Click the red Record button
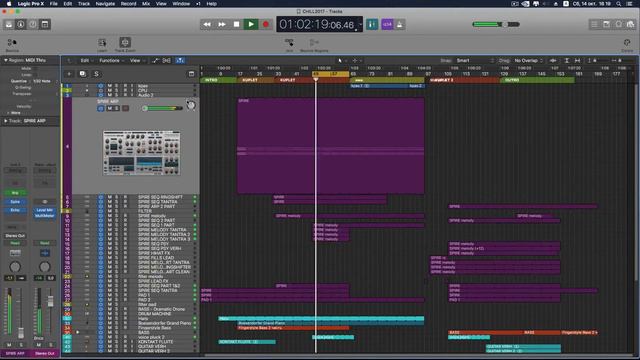 pyautogui.click(x=266, y=24)
